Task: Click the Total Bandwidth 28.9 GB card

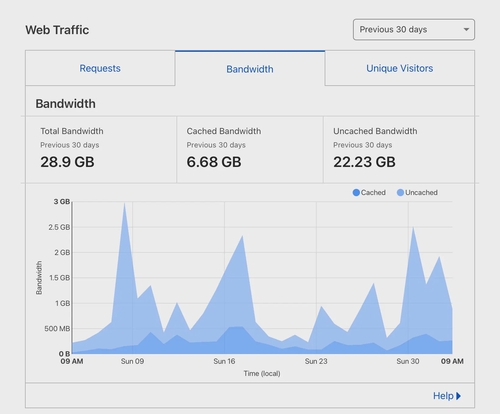Action: pyautogui.click(x=101, y=150)
